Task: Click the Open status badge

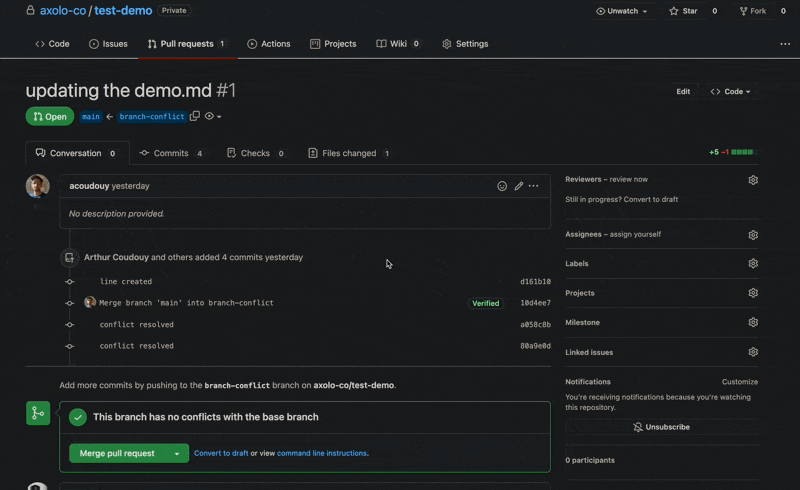Action: click(50, 116)
